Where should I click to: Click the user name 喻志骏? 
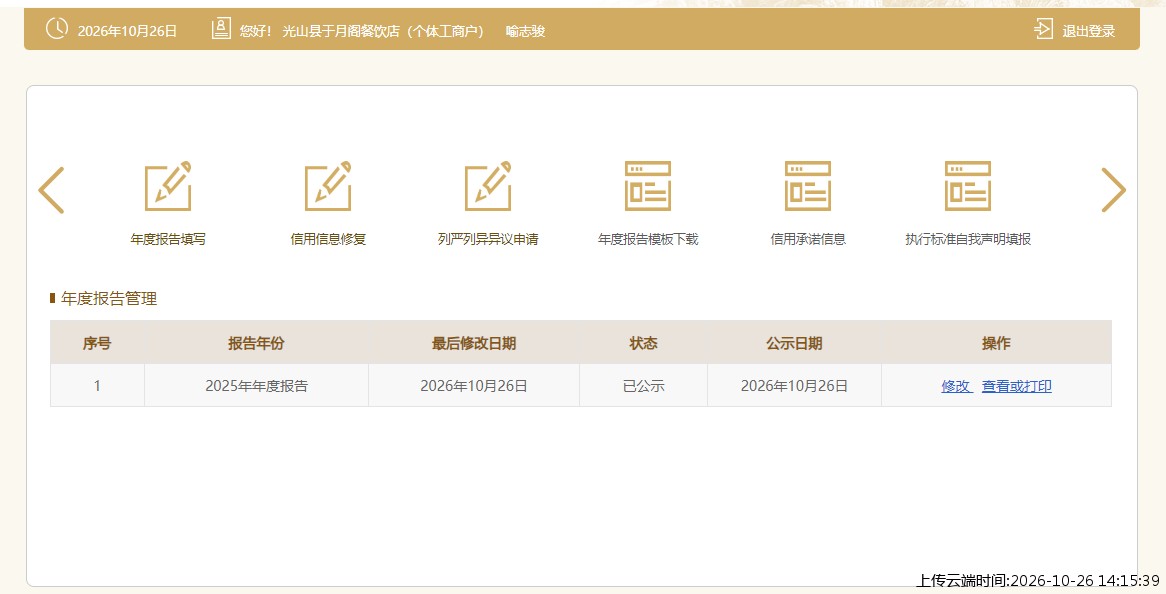(526, 31)
